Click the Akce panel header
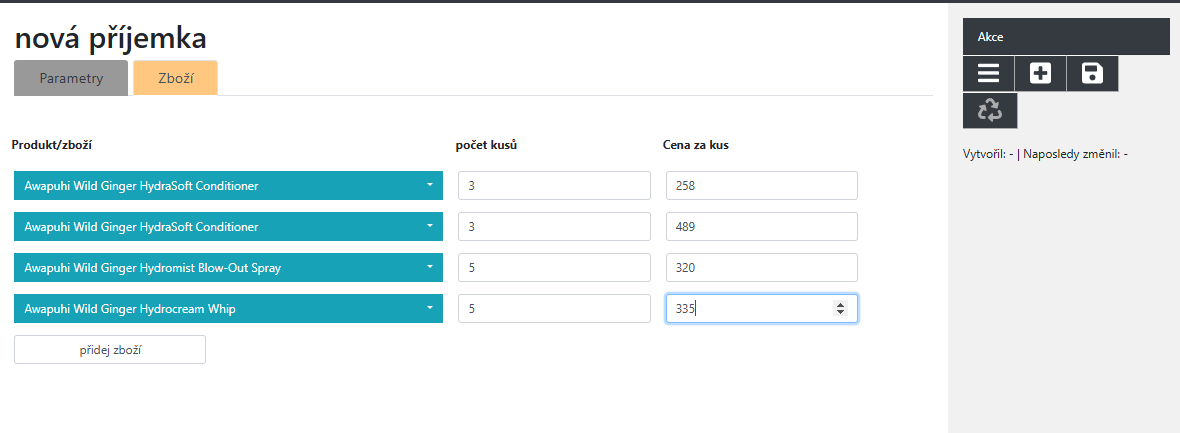The width and height of the screenshot is (1180, 433). (1066, 37)
